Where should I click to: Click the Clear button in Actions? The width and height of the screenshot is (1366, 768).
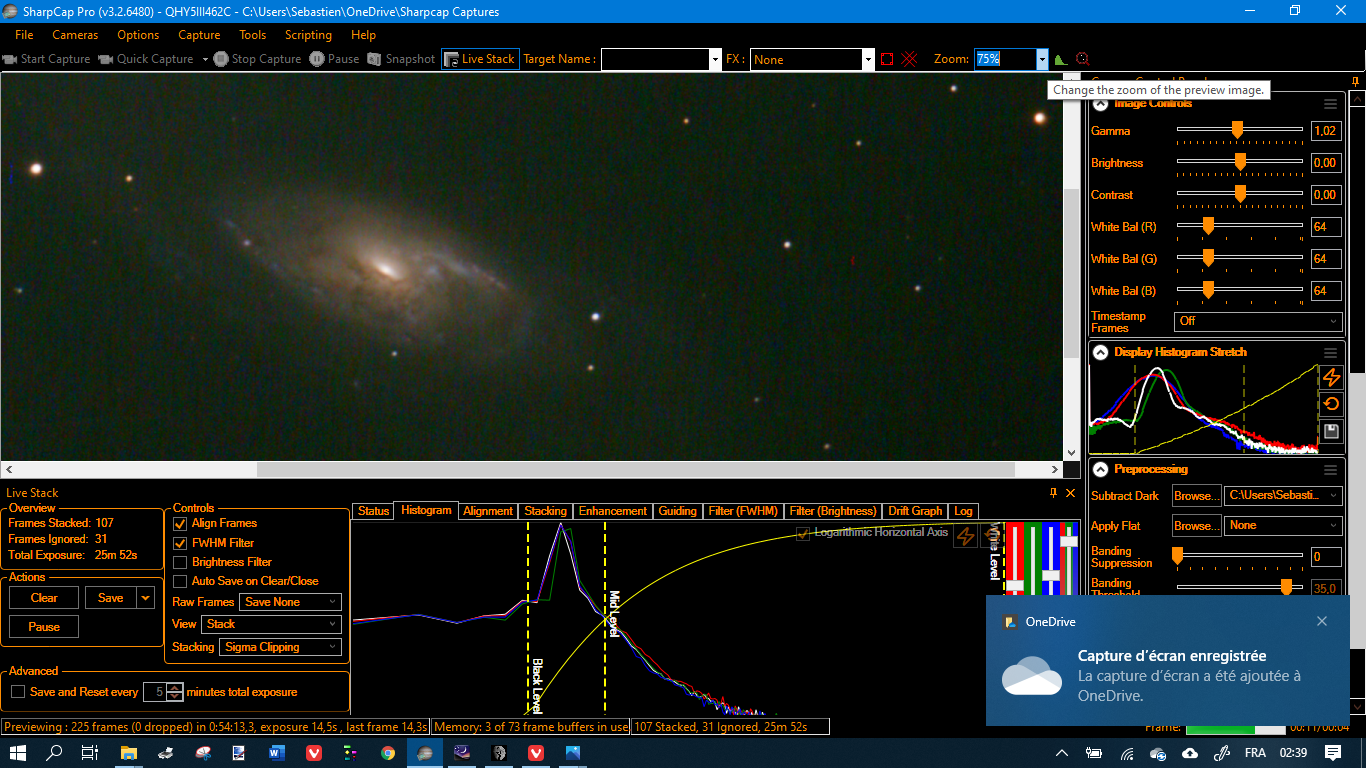coord(44,598)
